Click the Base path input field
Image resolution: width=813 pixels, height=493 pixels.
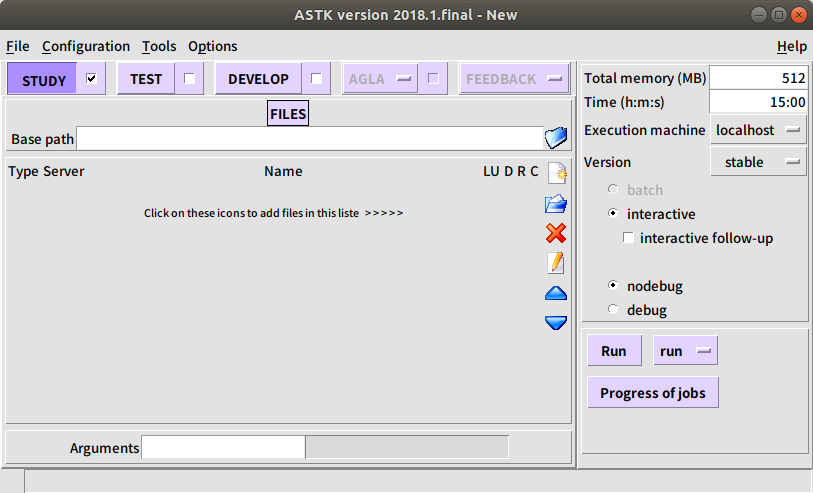[x=310, y=138]
